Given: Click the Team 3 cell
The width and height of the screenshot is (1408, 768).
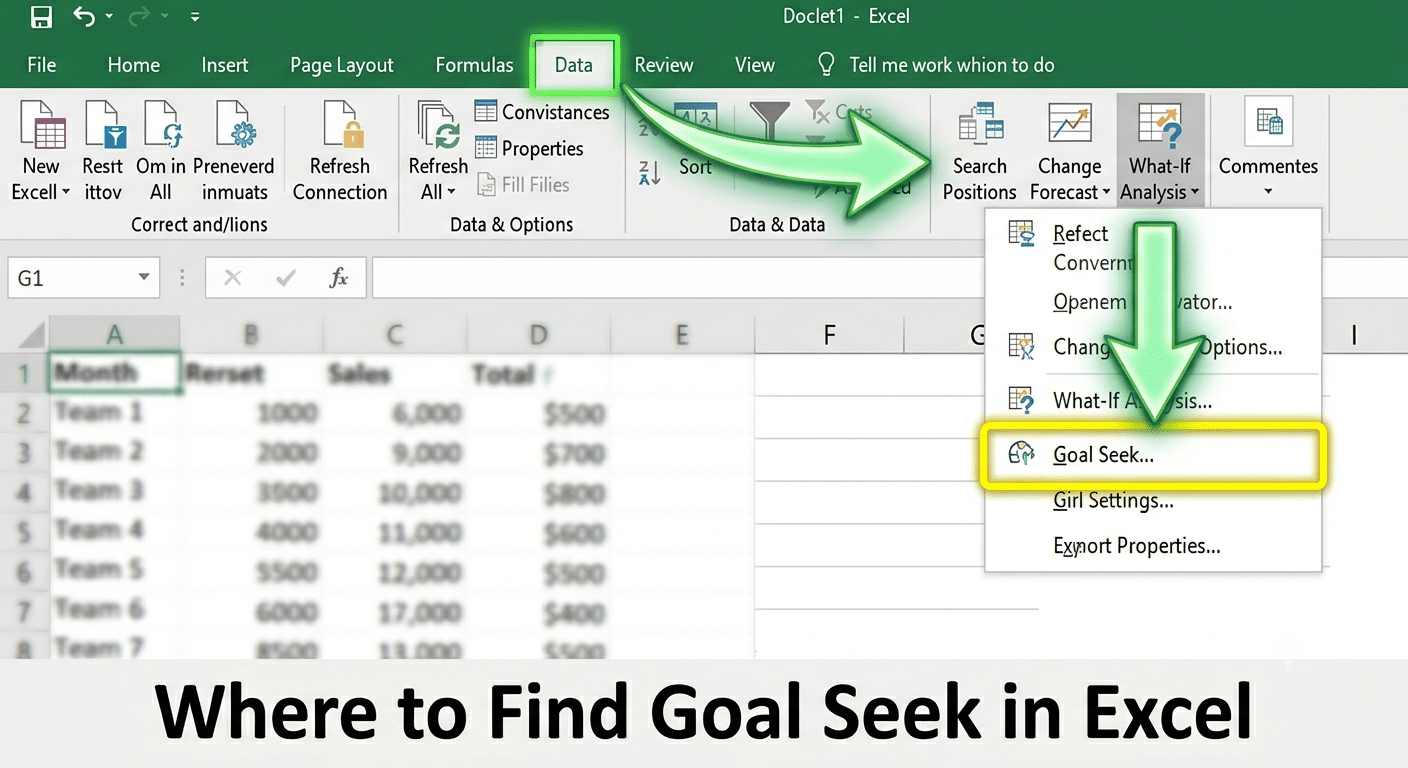Looking at the screenshot, I should (x=115, y=491).
